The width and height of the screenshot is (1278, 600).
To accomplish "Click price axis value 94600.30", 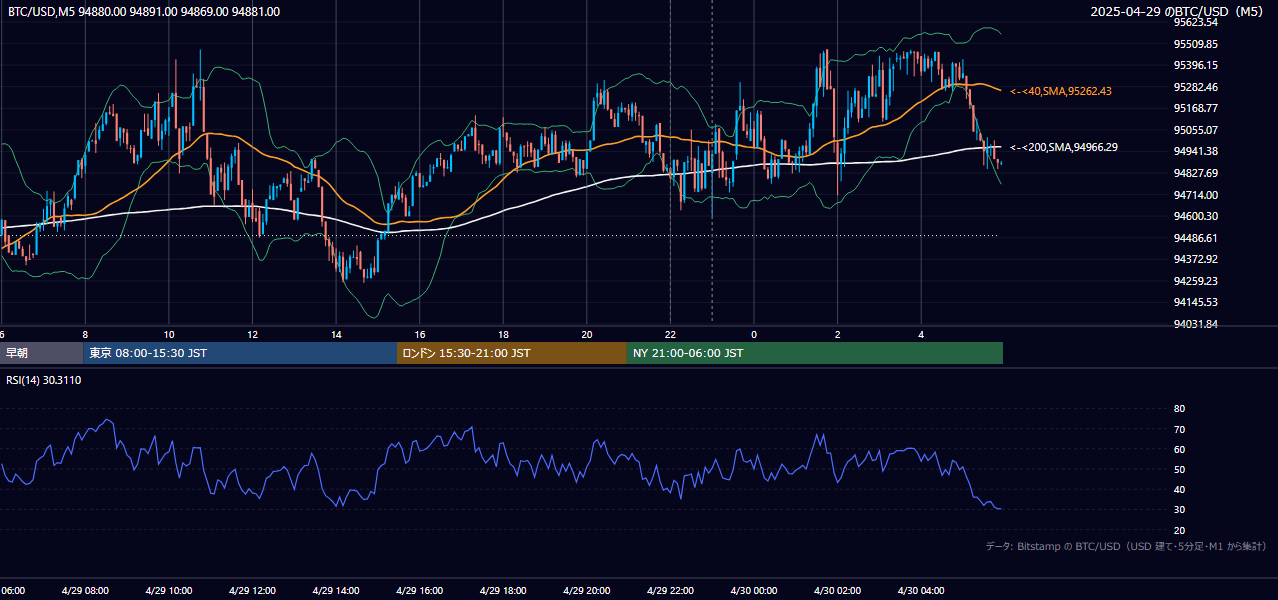I will 1195,216.
